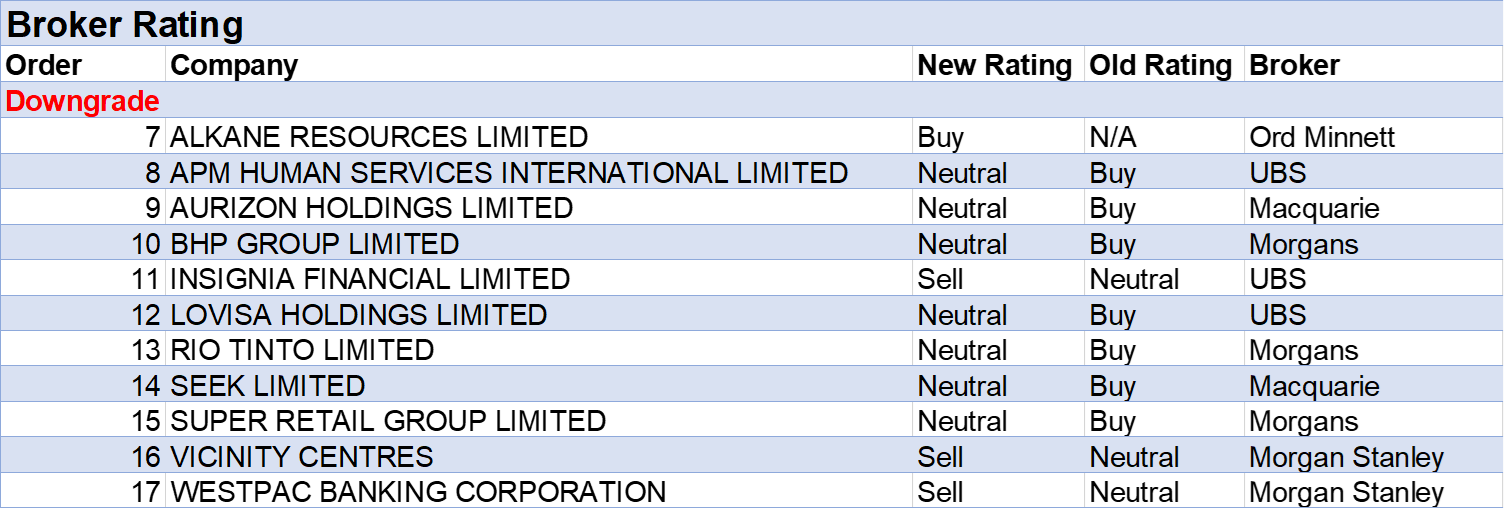
Task: Click row number 12 cell
Action: click(x=146, y=315)
